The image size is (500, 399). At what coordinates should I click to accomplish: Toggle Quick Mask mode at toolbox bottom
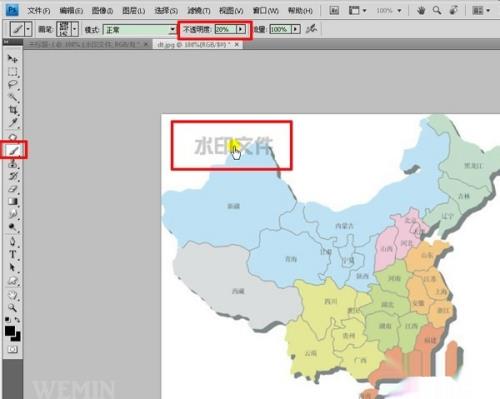pyautogui.click(x=13, y=349)
